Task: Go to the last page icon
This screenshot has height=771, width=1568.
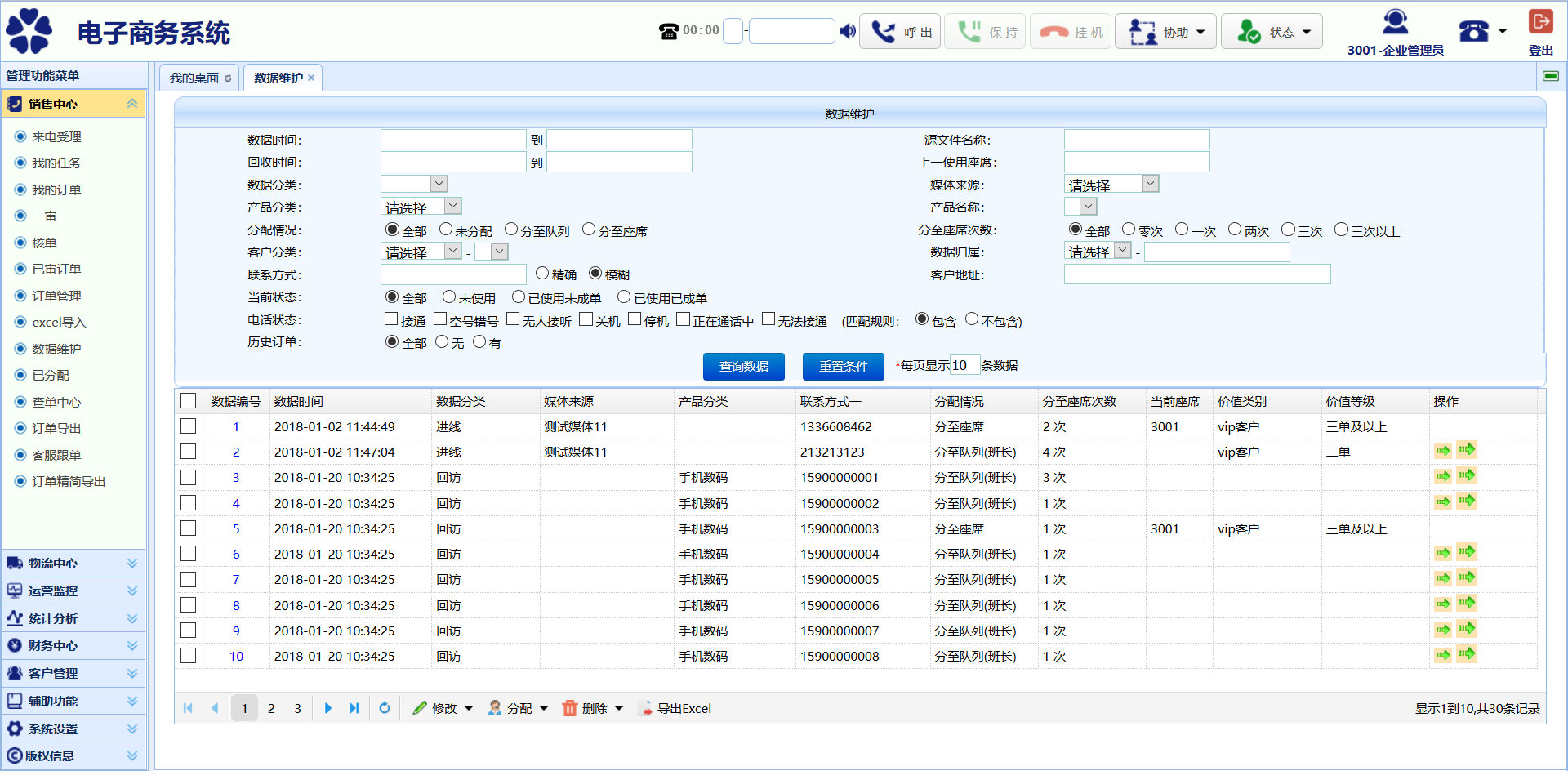Action: click(x=354, y=708)
